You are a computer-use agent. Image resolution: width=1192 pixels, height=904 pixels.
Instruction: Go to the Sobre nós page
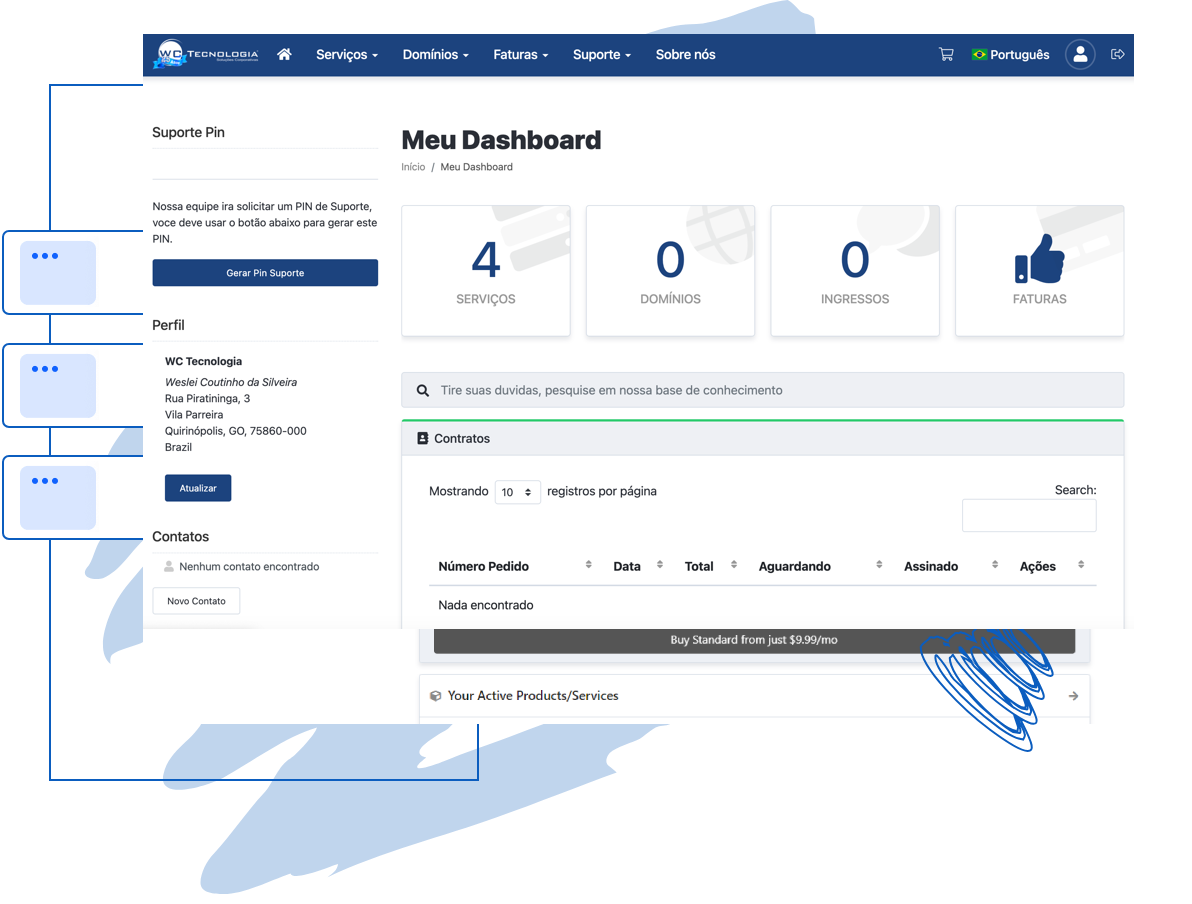[685, 55]
